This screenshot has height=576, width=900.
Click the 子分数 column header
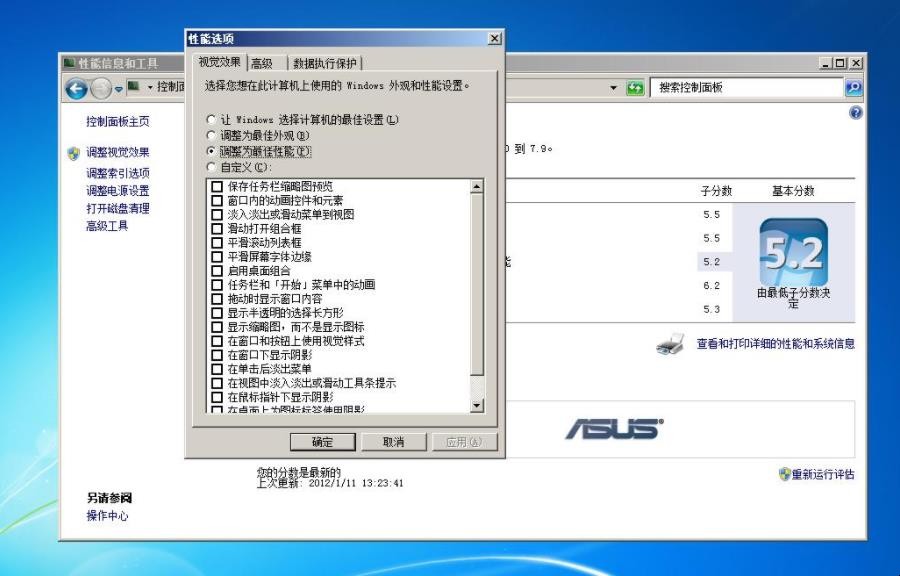coord(716,191)
